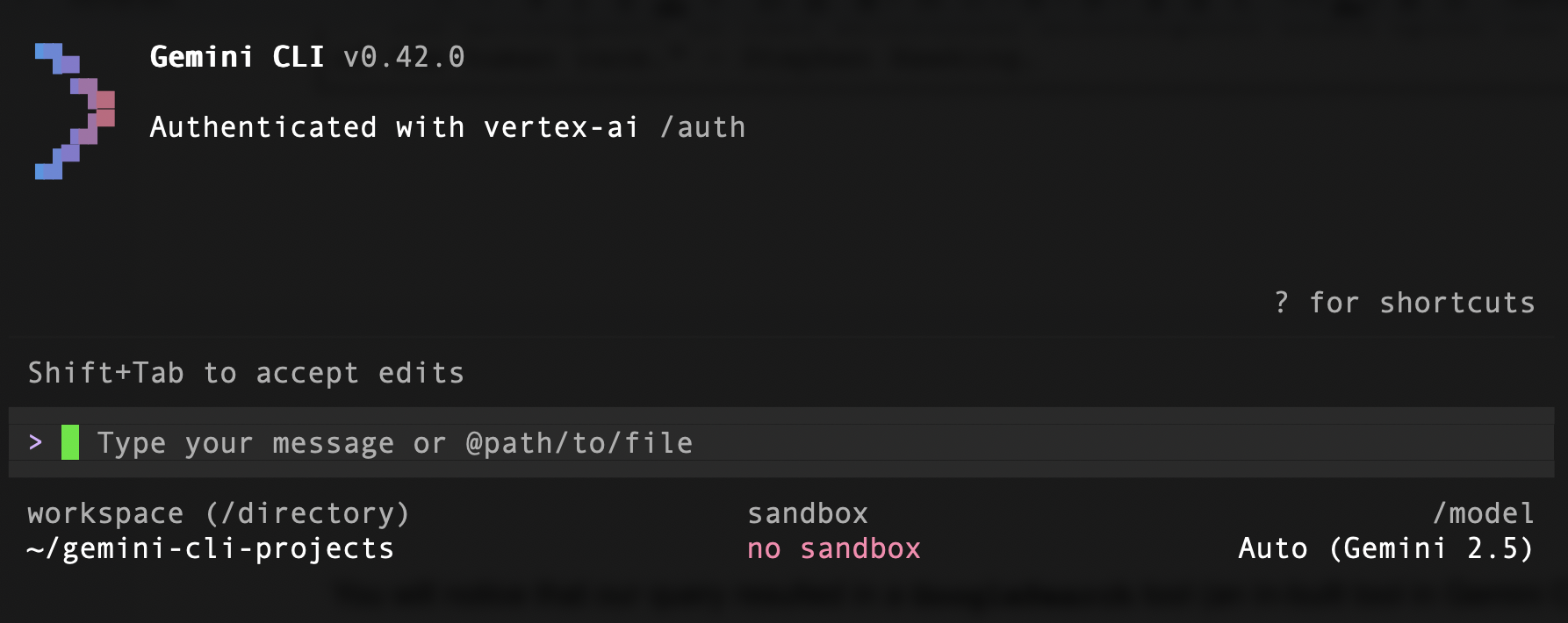This screenshot has width=1568, height=623.
Task: Click the Gemini CLI pixel logo
Action: (x=75, y=111)
